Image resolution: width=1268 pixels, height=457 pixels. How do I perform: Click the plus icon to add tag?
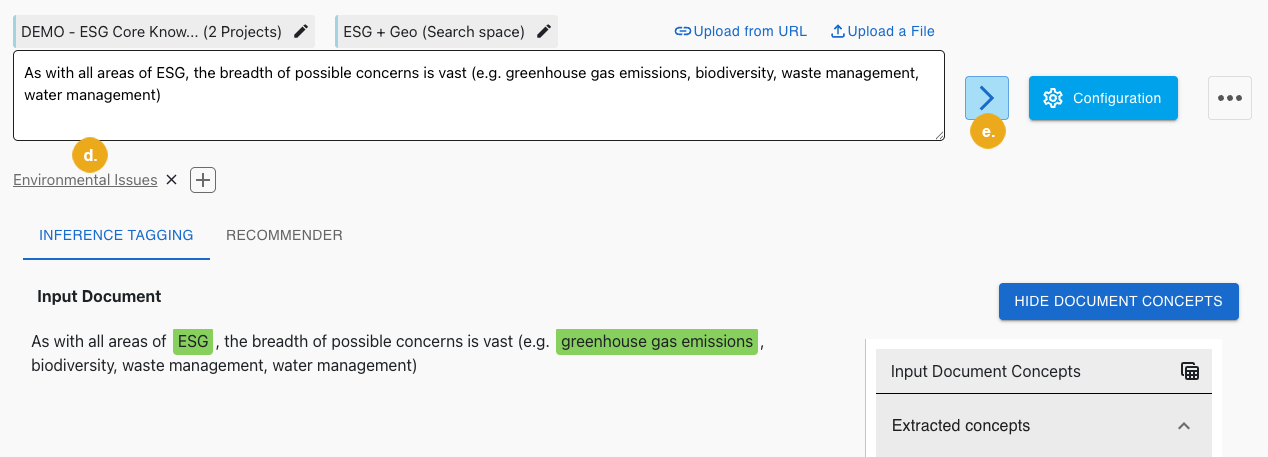[x=203, y=180]
